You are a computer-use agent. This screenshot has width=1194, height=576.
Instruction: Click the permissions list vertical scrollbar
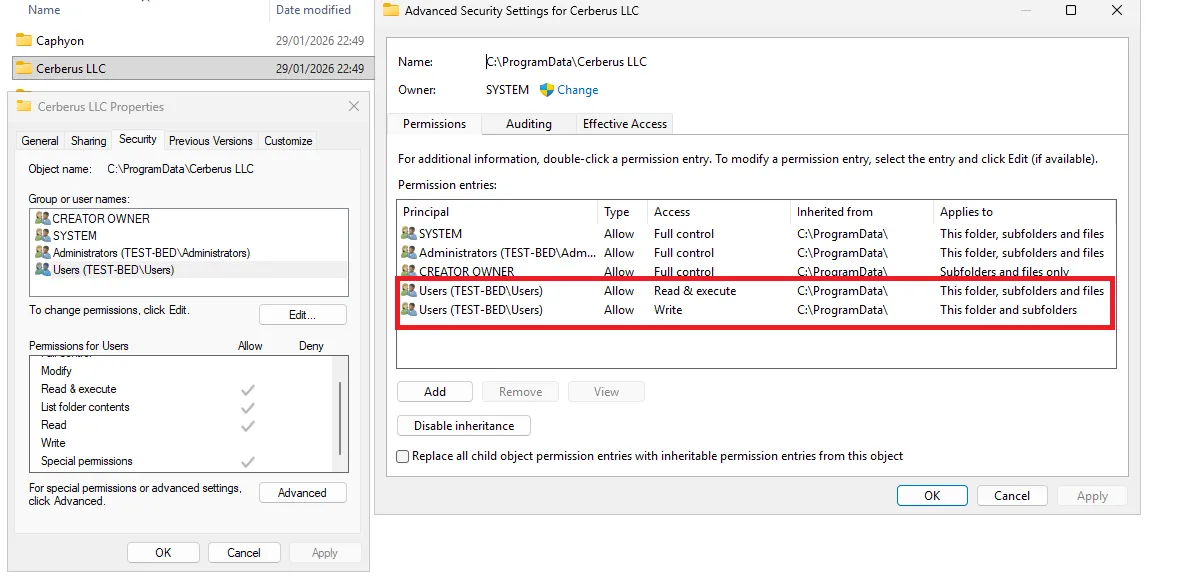coord(340,415)
